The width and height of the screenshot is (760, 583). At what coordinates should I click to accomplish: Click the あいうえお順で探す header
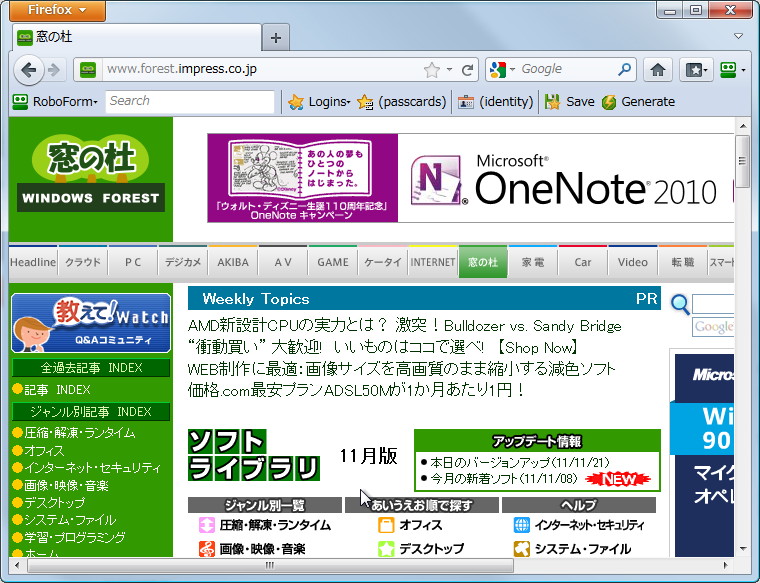422,505
